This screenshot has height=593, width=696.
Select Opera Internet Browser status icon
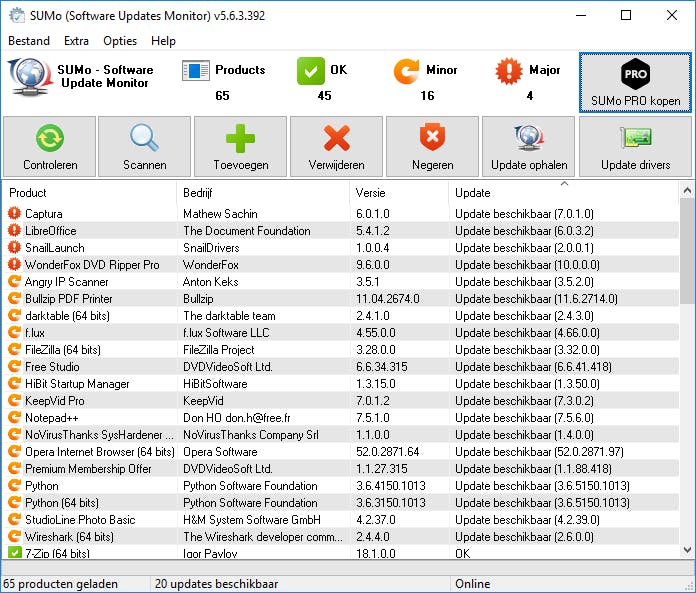coord(14,451)
